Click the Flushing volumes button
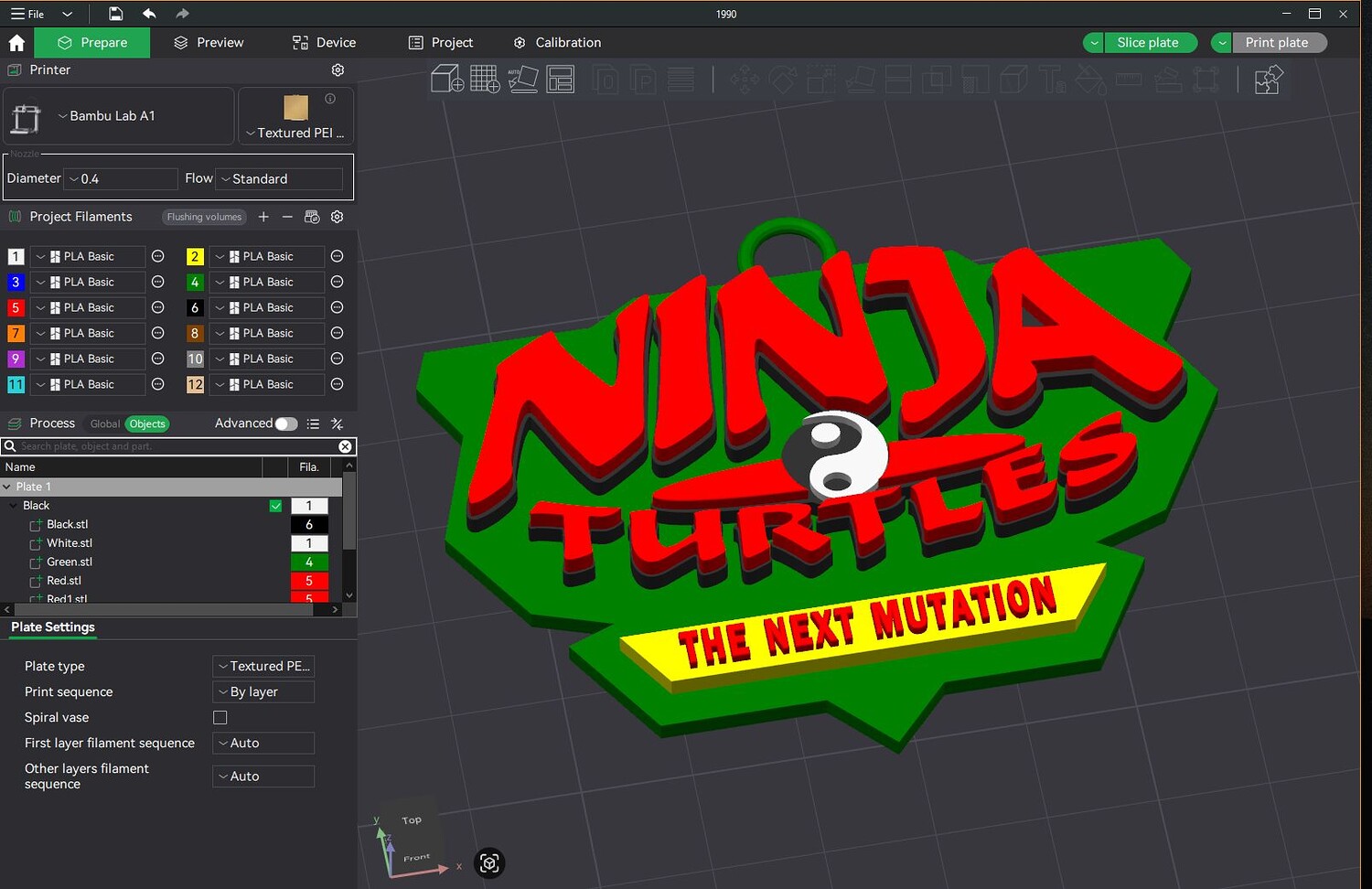 pyautogui.click(x=204, y=217)
